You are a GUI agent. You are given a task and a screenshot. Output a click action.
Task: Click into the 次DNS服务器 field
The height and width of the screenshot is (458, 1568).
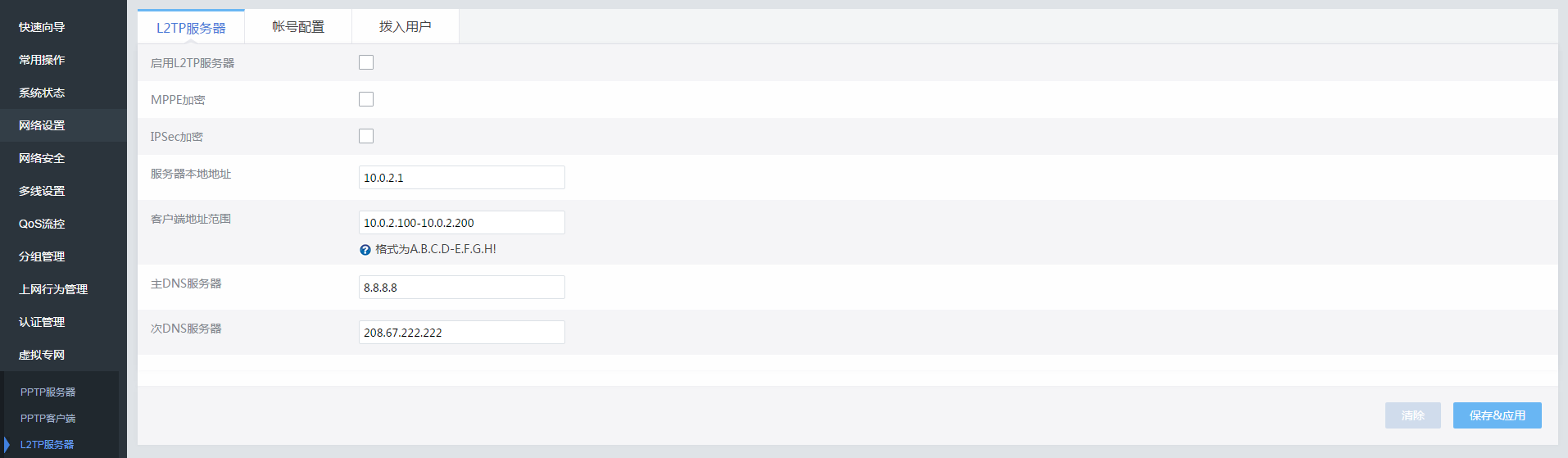tap(461, 333)
